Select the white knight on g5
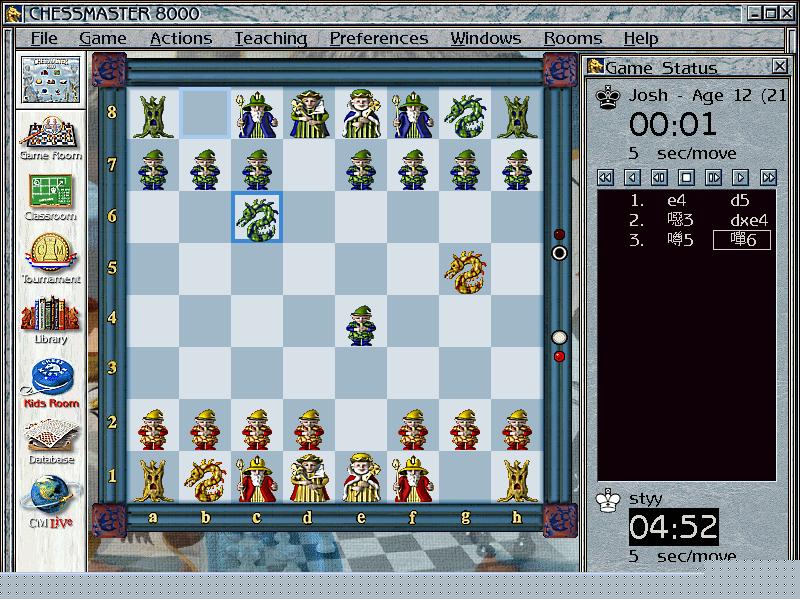The width and height of the screenshot is (800, 599). click(465, 270)
